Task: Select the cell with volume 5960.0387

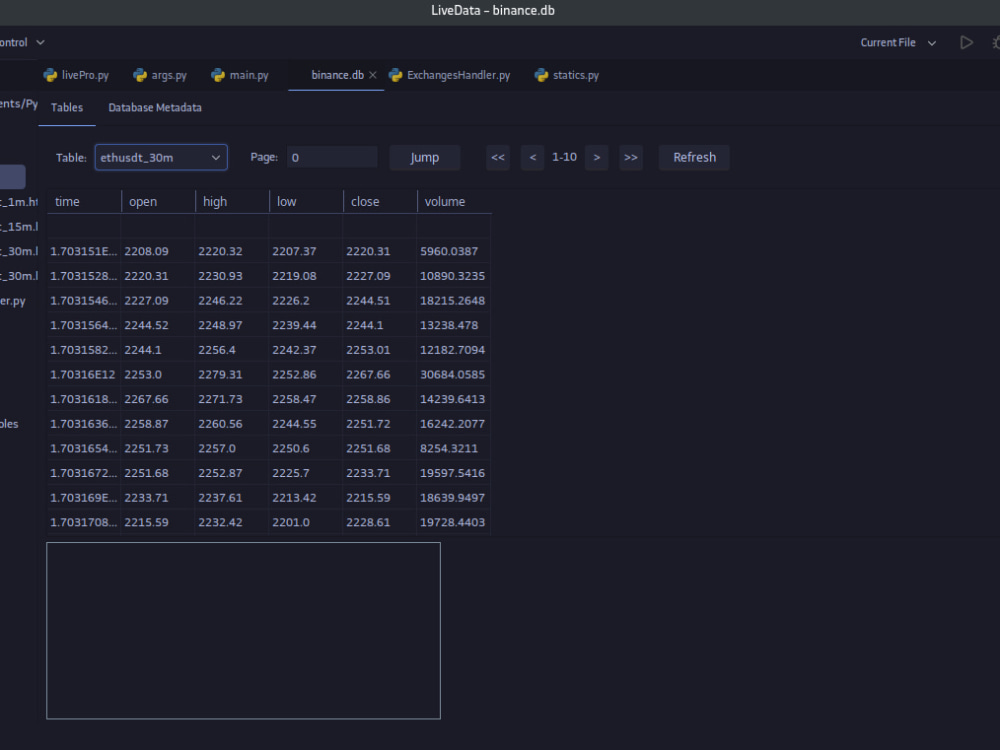Action: [x=453, y=251]
